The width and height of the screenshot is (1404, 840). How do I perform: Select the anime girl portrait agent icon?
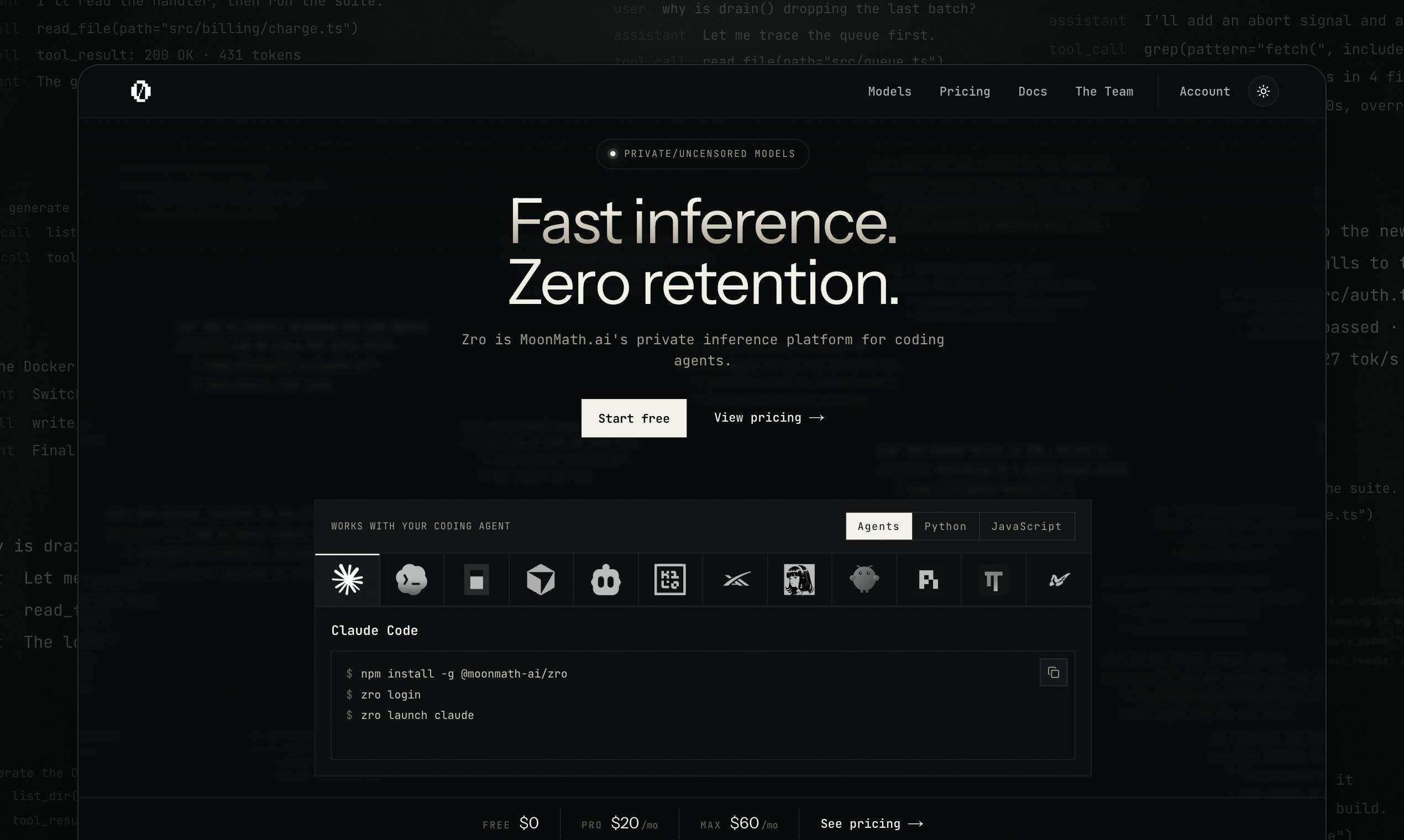(799, 580)
